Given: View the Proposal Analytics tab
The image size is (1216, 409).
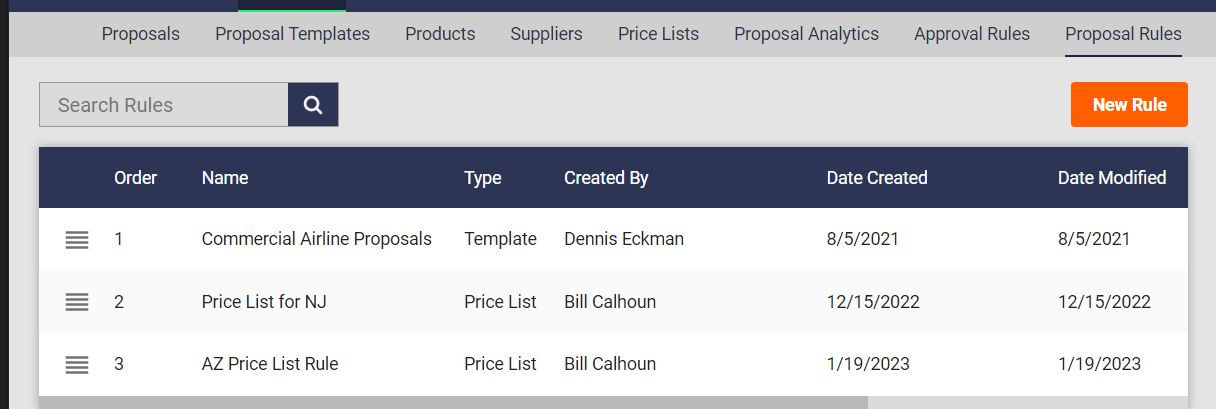Looking at the screenshot, I should (x=806, y=34).
